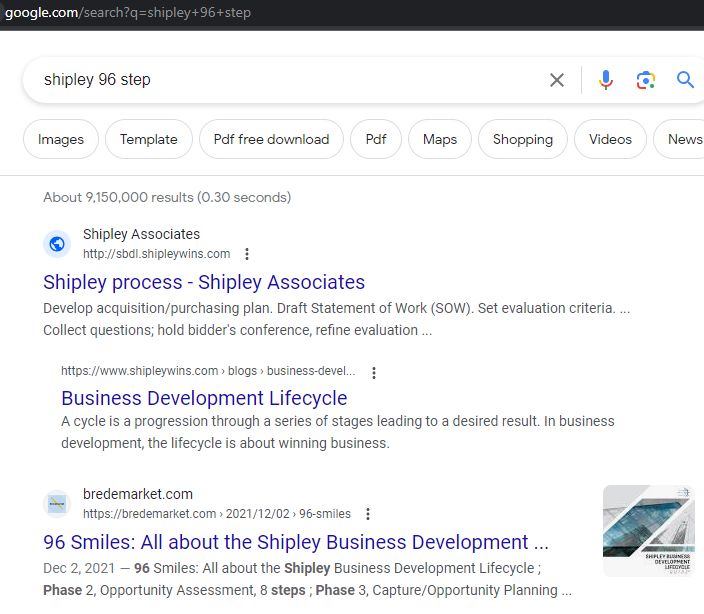Click the bredemarket.com site favicon
The height and width of the screenshot is (614, 704).
point(58,503)
